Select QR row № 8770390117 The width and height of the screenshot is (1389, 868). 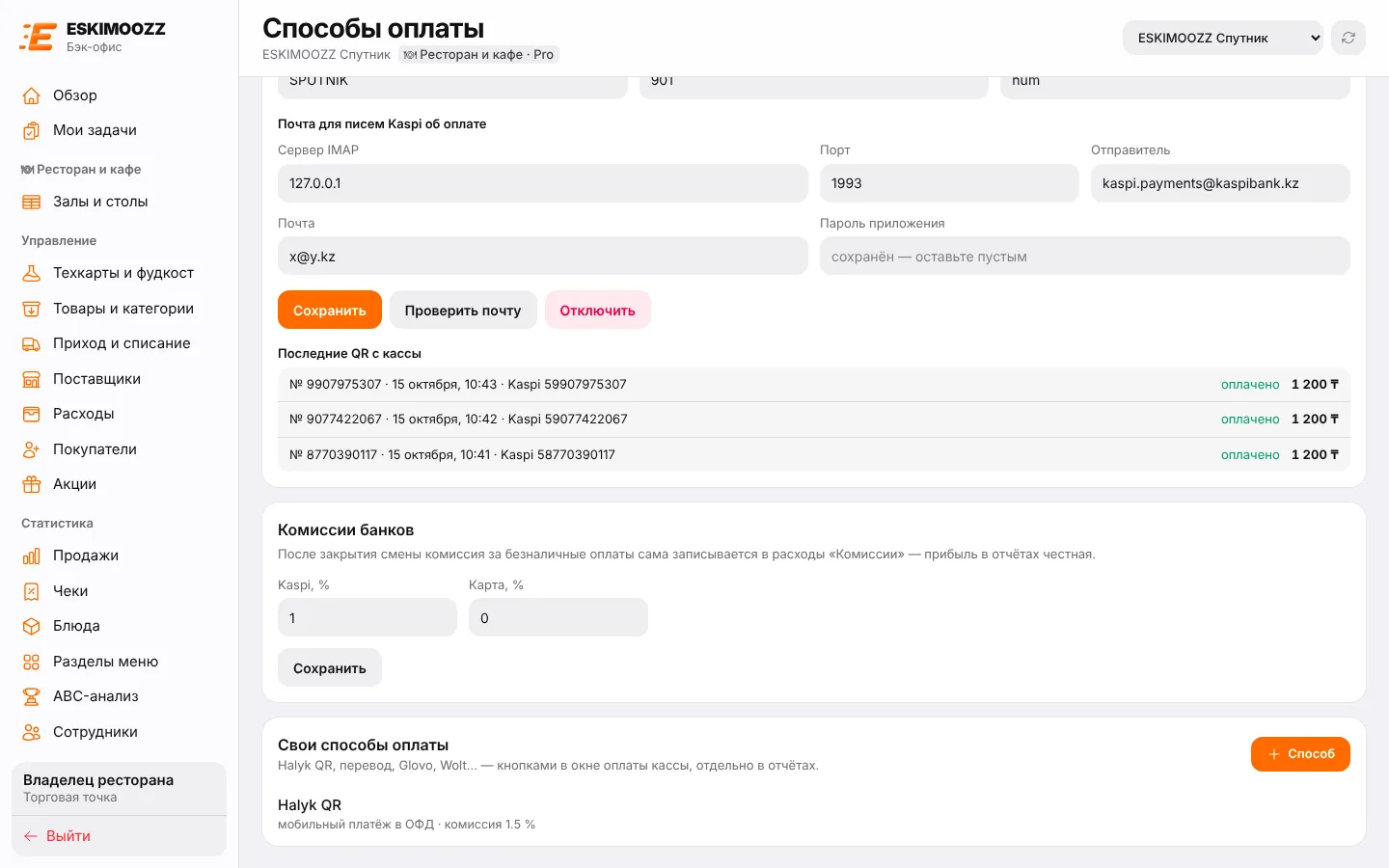(814, 454)
